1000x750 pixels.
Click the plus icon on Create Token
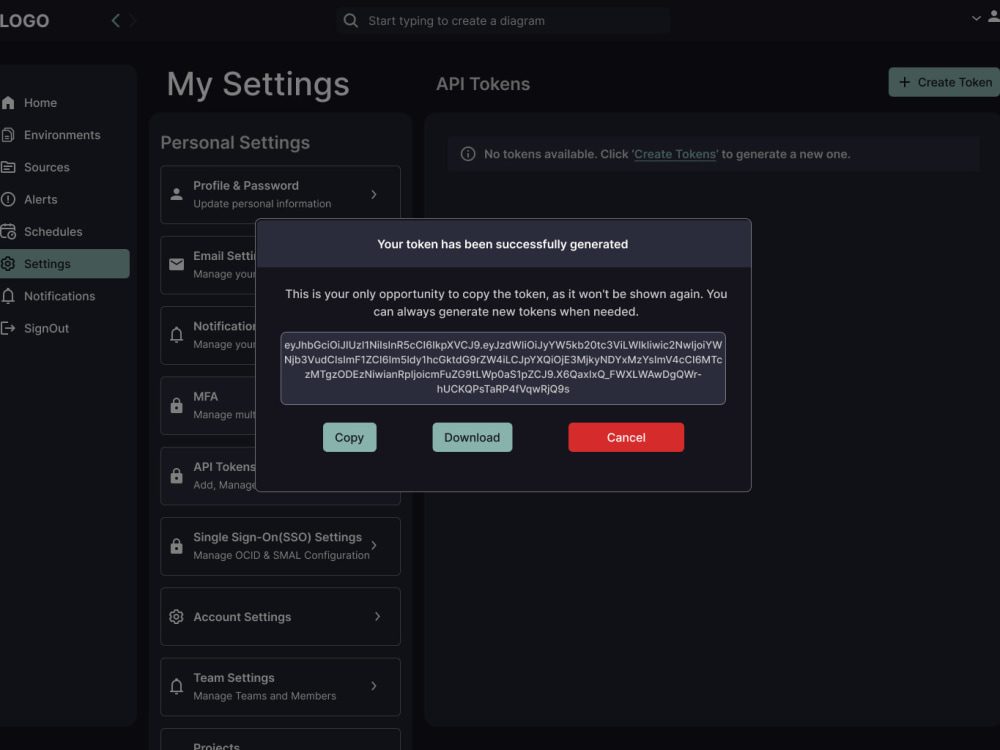[904, 82]
